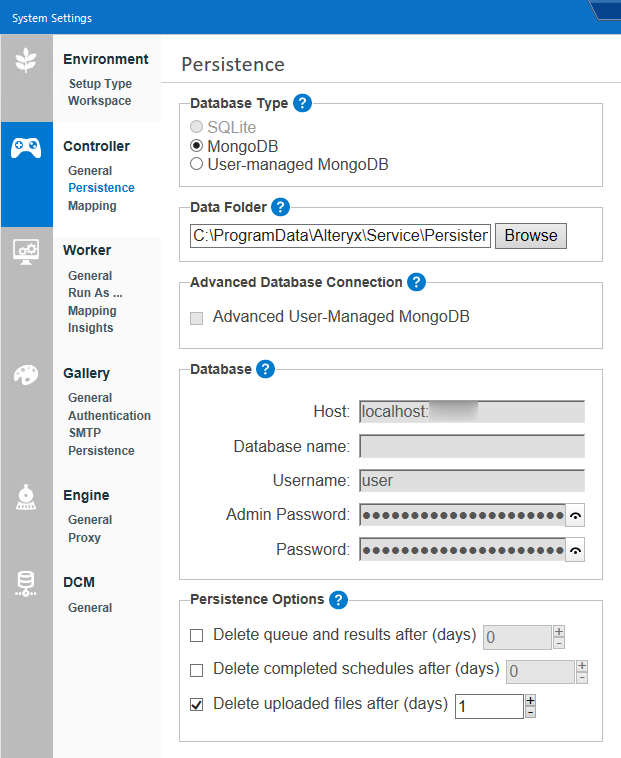Click the Engine heading

click(86, 495)
